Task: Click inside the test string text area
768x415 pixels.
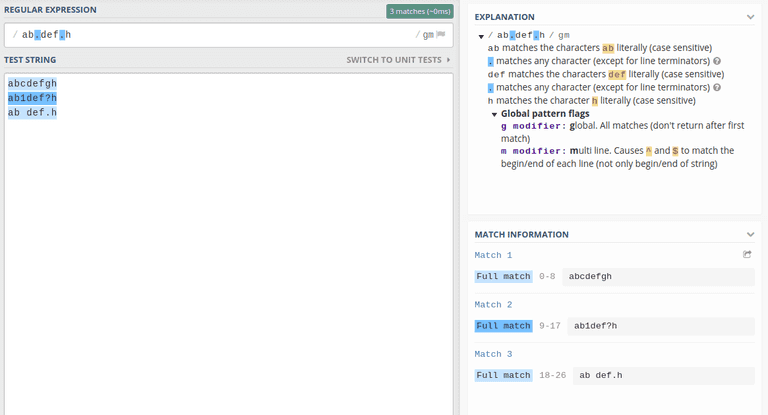Action: 228,245
